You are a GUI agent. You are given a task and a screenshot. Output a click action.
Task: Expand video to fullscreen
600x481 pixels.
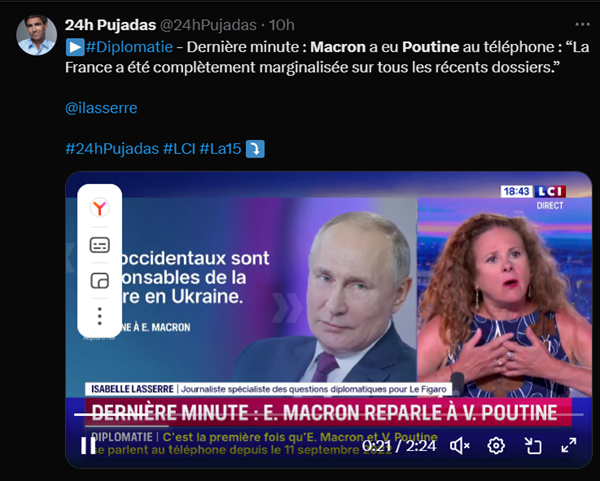pyautogui.click(x=569, y=445)
